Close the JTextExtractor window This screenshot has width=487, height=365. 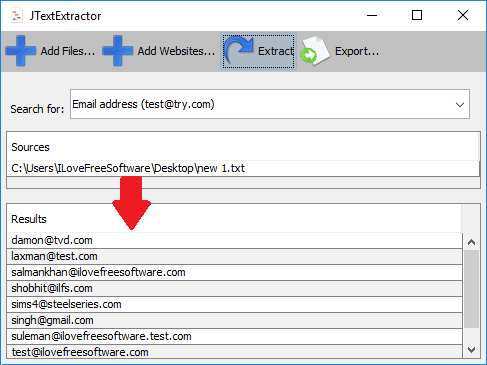463,15
